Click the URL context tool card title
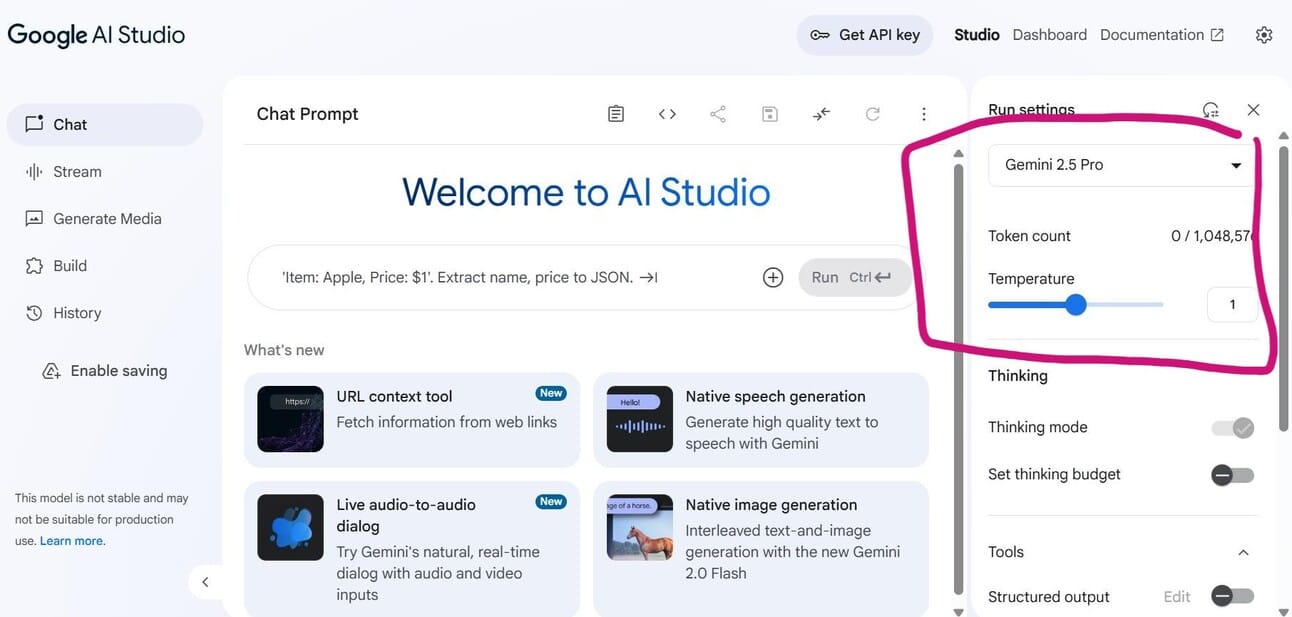The image size is (1292, 617). (395, 397)
